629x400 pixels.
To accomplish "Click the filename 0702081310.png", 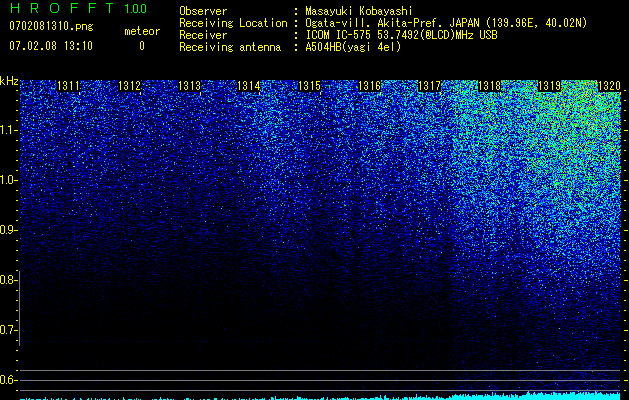I will [x=51, y=27].
